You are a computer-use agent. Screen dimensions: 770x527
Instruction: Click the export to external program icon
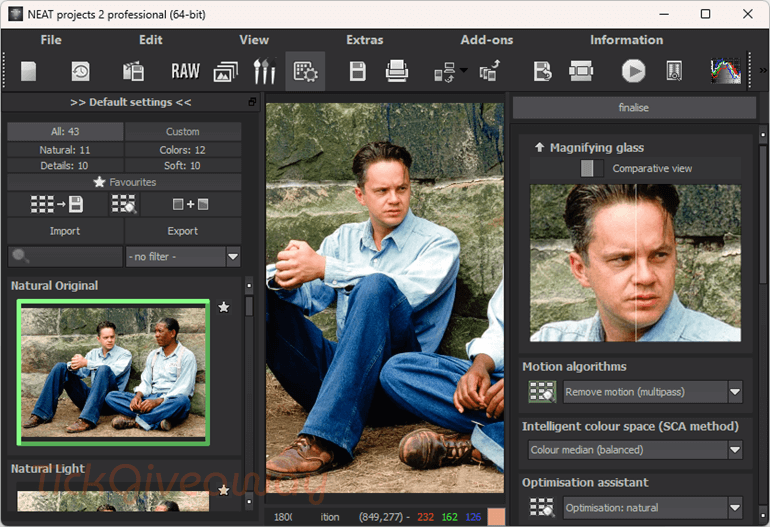445,72
